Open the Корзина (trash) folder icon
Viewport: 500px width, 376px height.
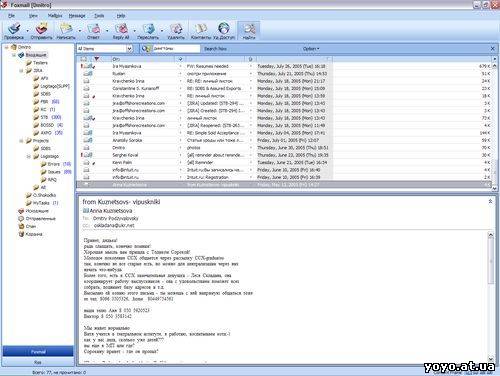point(21,234)
